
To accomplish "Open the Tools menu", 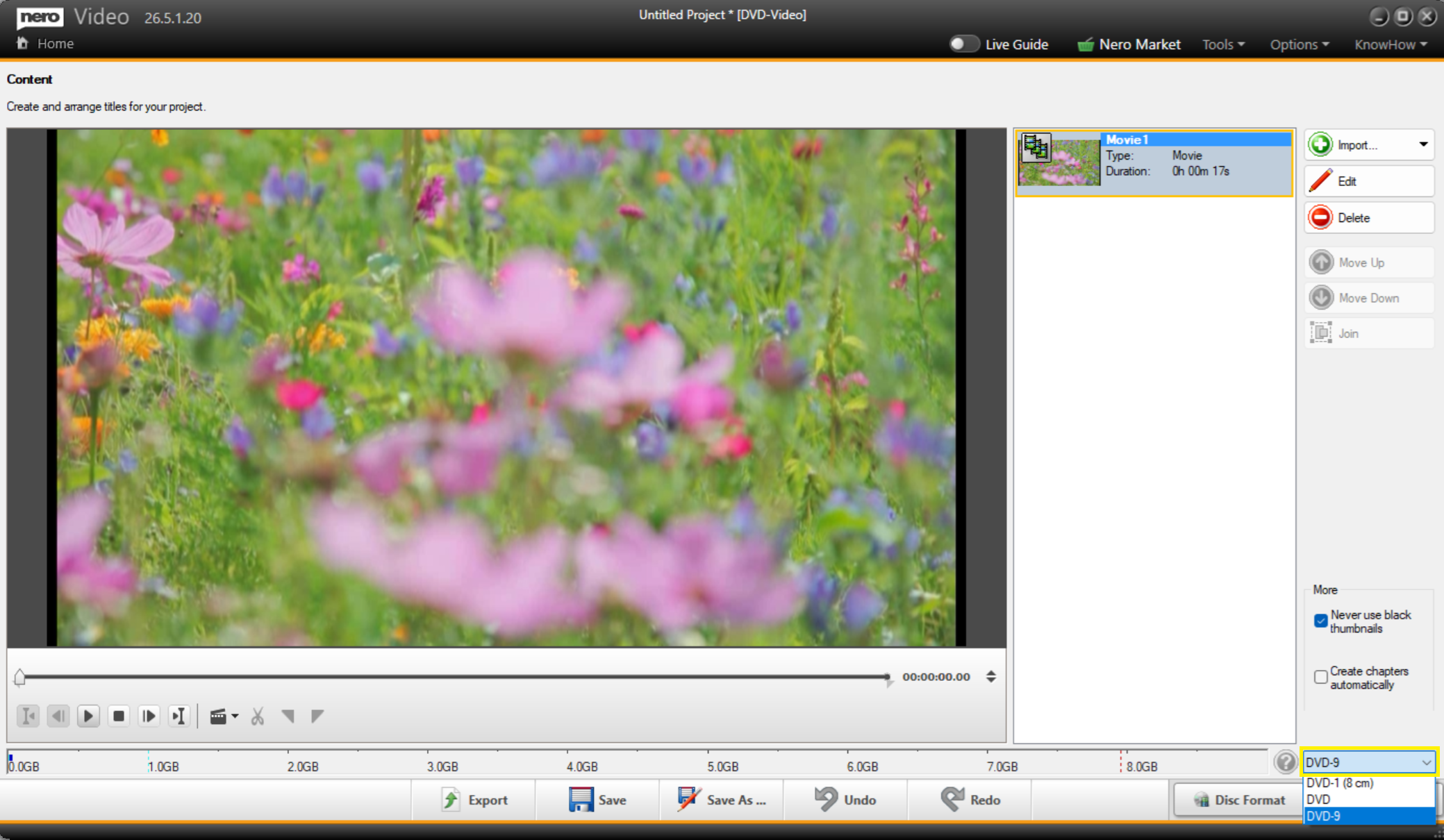I will click(1223, 44).
